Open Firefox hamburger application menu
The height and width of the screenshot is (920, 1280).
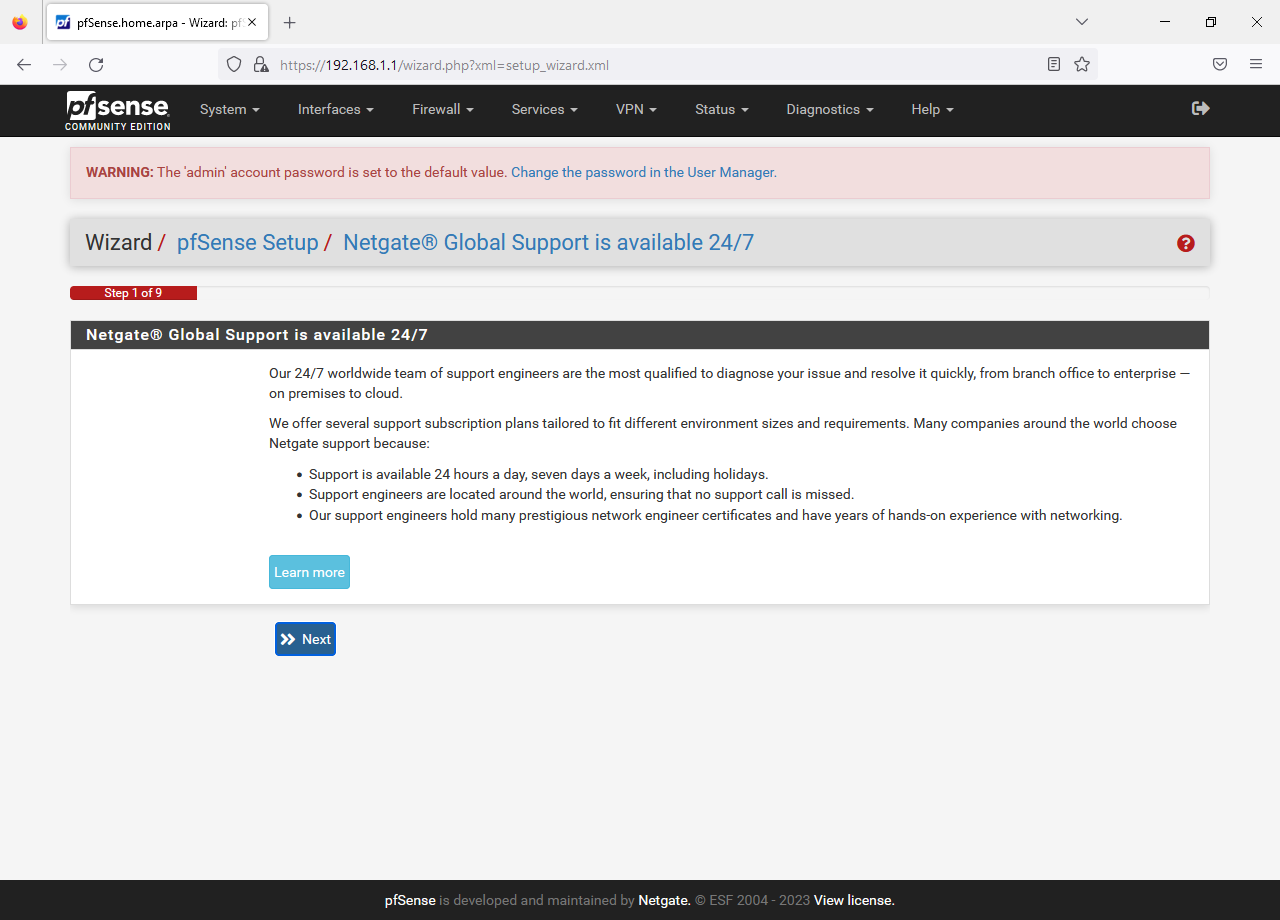pyautogui.click(x=1256, y=64)
